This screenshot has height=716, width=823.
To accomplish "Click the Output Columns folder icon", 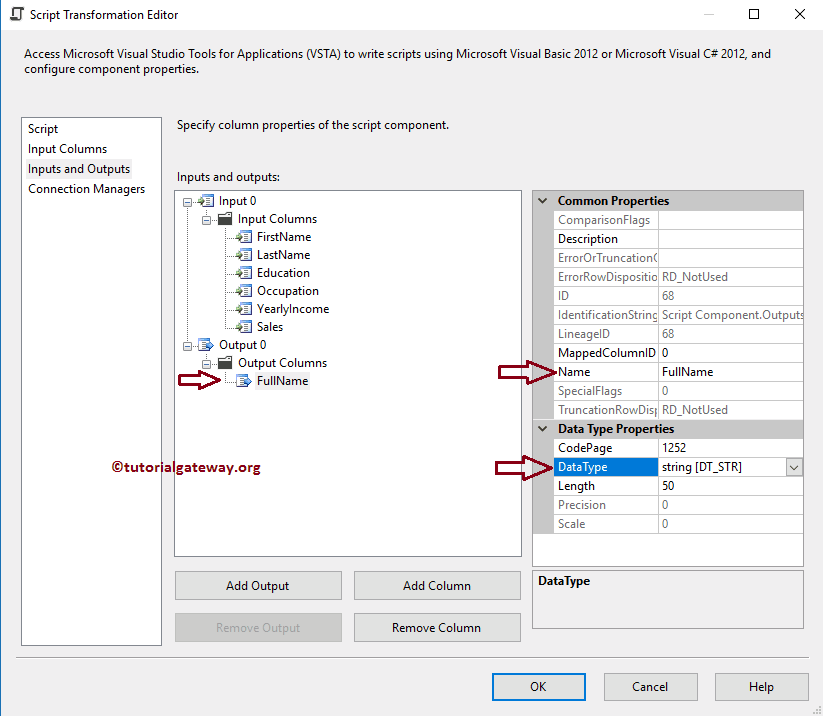I will [x=225, y=363].
